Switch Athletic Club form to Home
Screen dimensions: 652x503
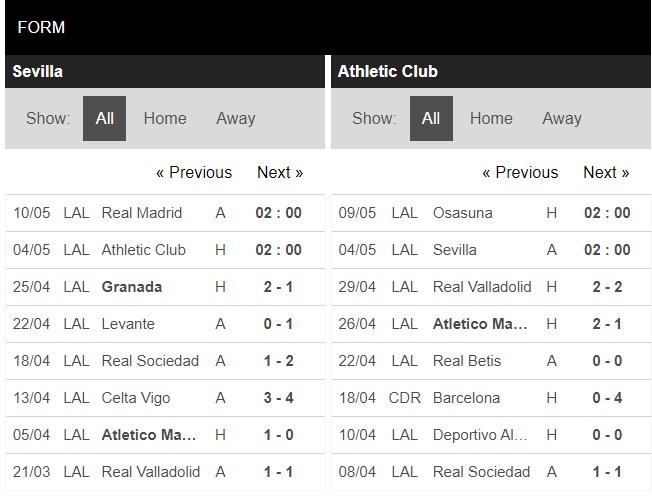491,118
